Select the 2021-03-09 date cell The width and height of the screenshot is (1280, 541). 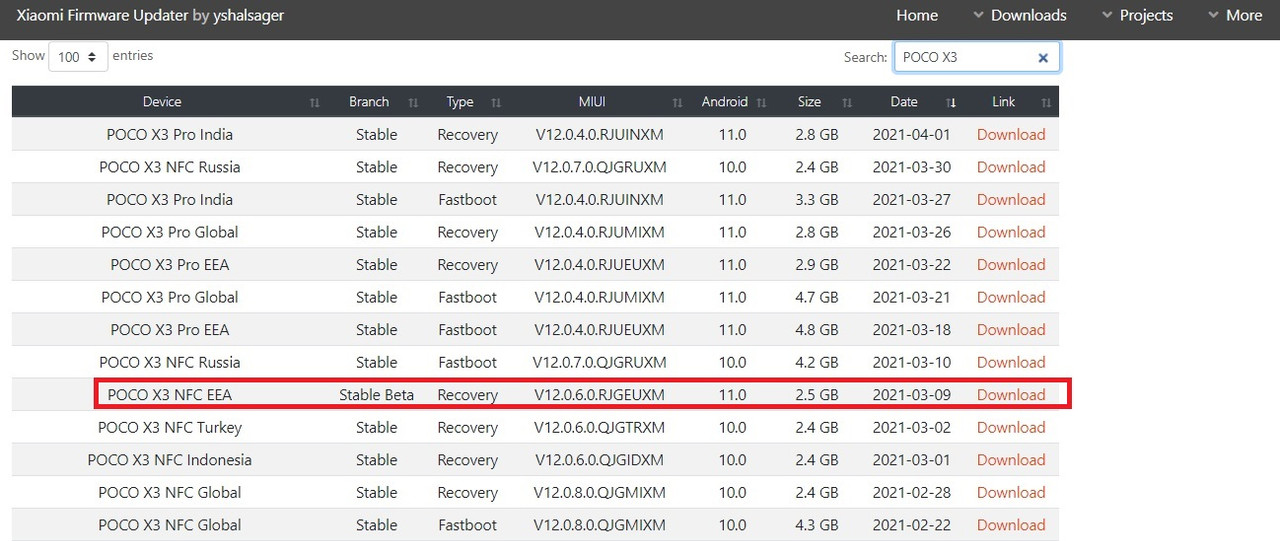[x=912, y=394]
